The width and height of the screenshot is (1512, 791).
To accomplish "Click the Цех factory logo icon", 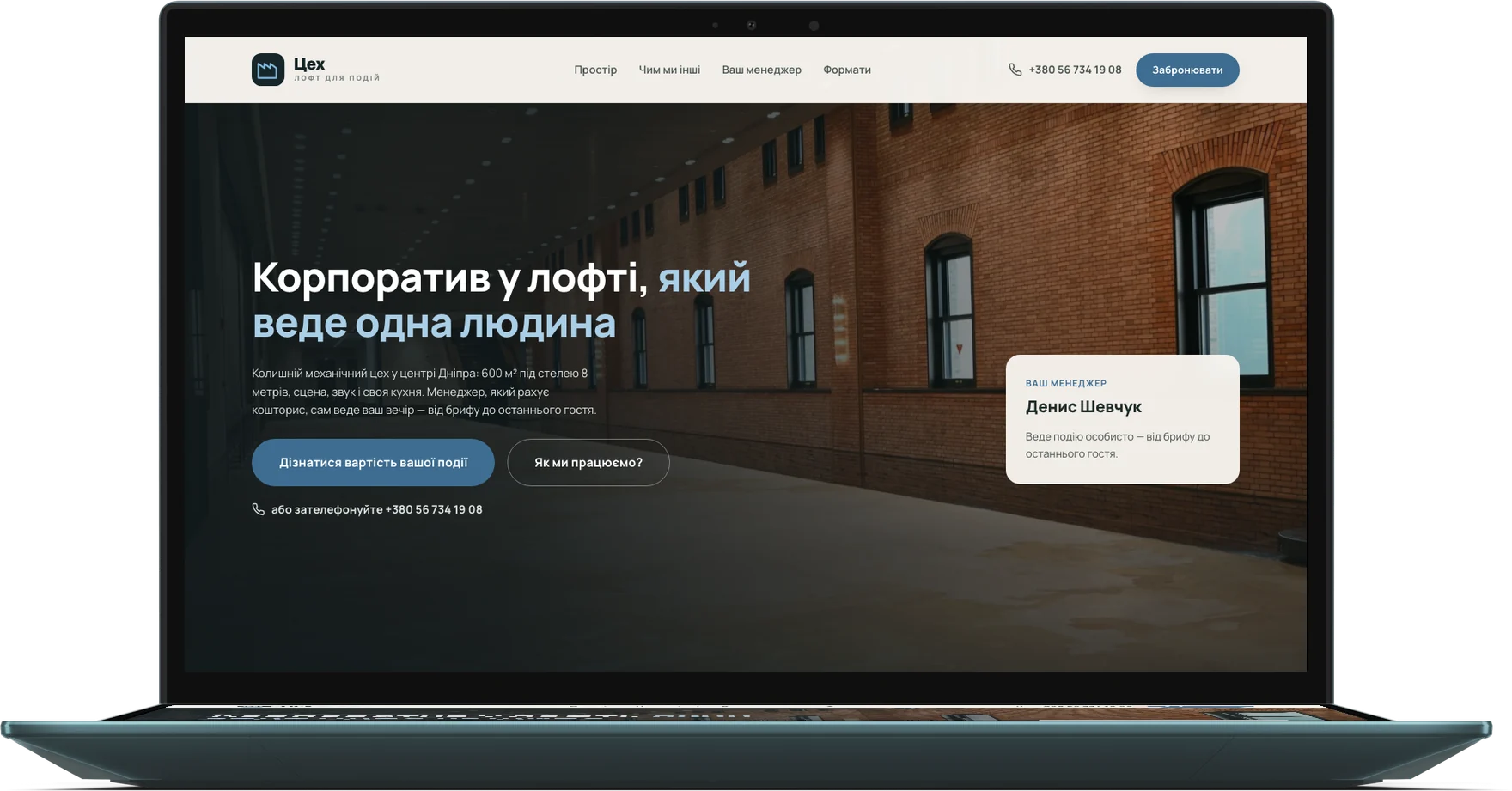I will pos(268,70).
